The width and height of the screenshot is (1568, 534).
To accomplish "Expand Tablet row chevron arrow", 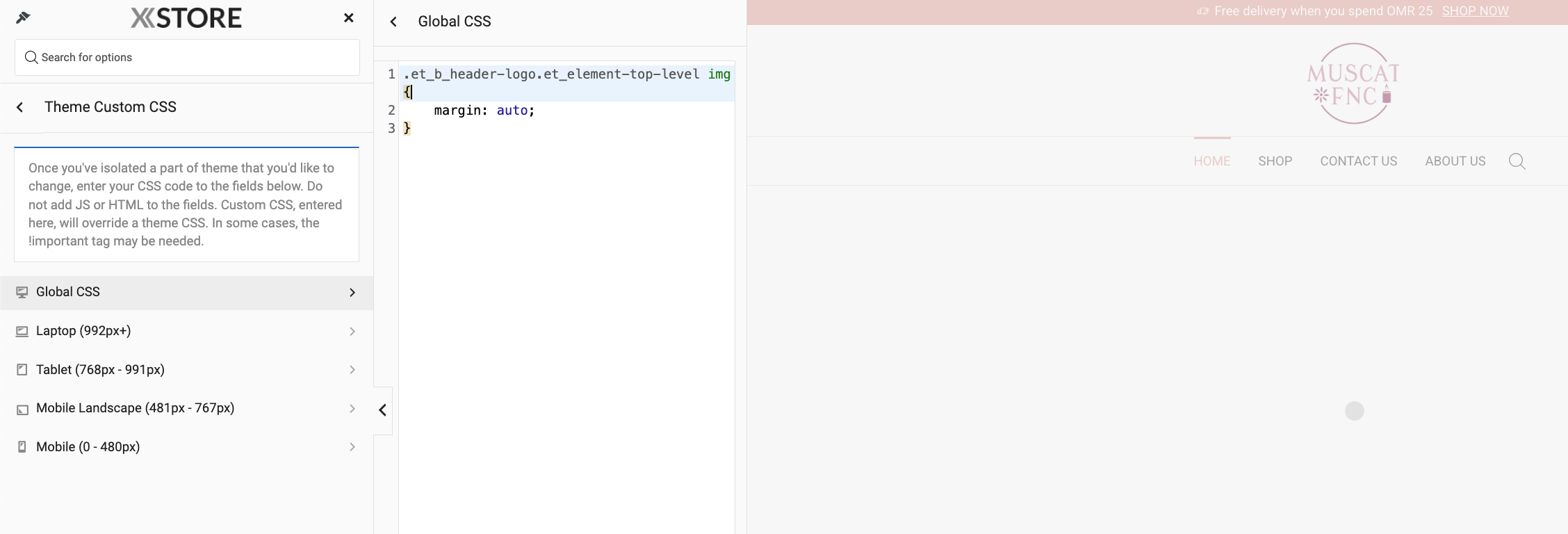I will point(352,370).
